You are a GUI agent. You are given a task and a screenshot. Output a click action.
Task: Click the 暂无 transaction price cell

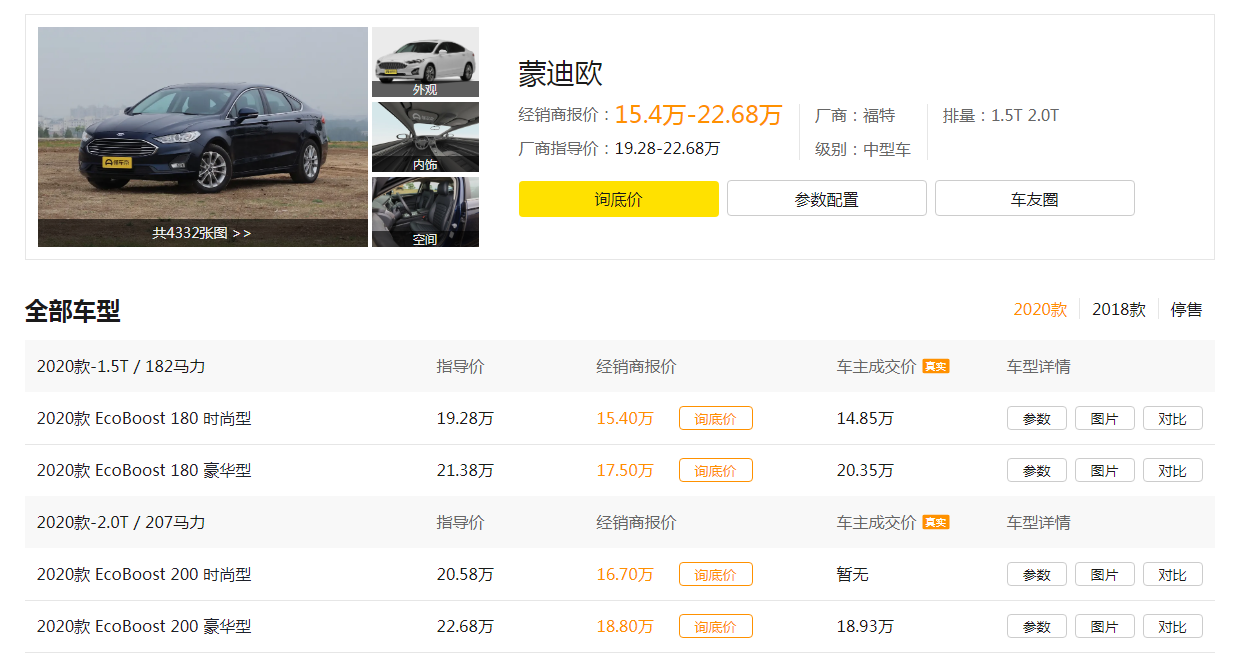coord(853,574)
